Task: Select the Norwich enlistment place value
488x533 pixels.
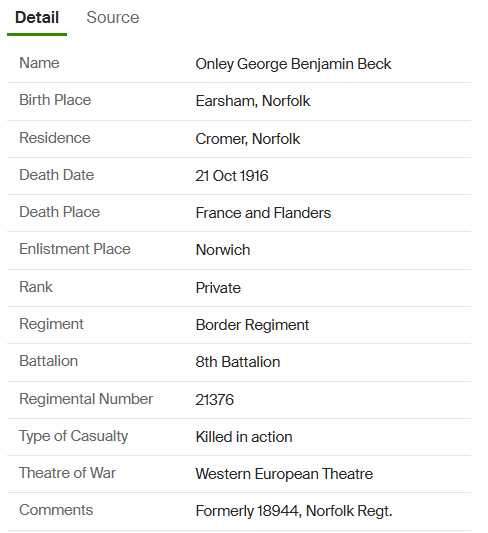Action: click(223, 250)
